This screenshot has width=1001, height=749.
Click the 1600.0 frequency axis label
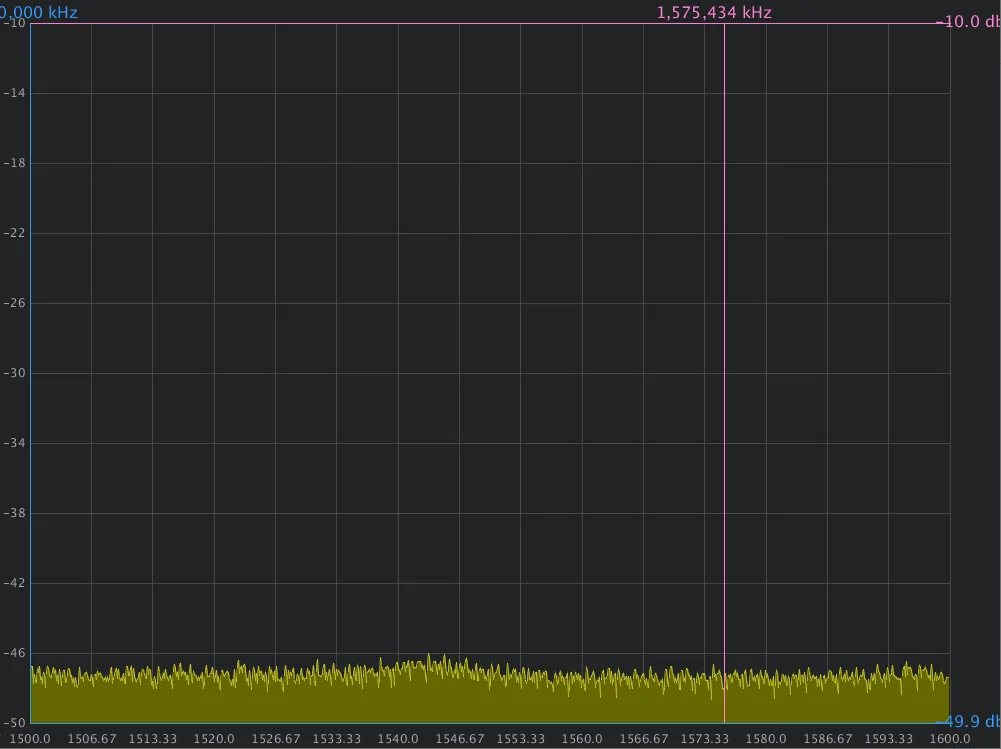[949, 739]
